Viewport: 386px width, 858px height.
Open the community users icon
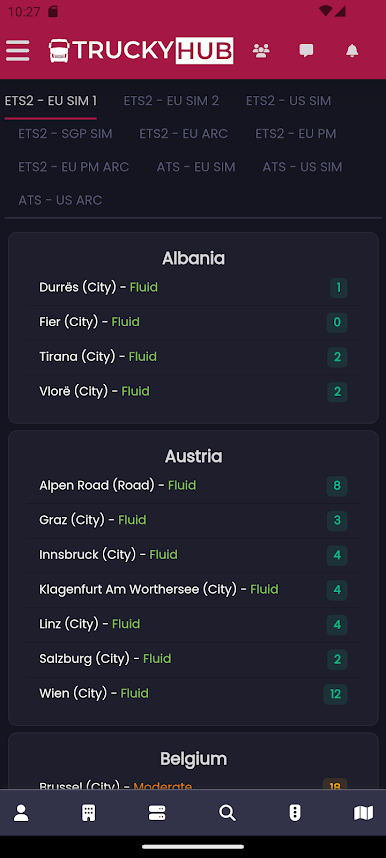pos(261,51)
